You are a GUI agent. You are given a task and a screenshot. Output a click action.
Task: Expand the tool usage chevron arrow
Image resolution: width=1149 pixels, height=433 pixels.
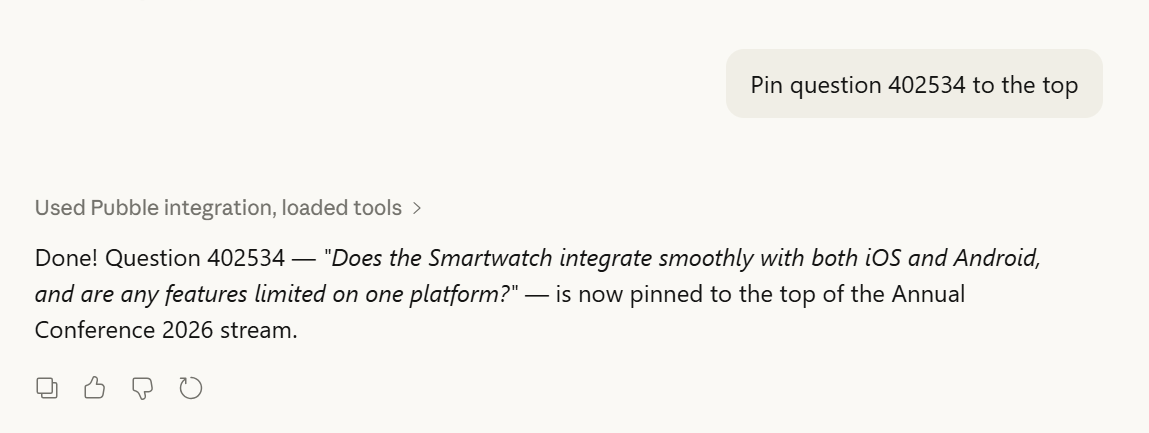(x=417, y=208)
